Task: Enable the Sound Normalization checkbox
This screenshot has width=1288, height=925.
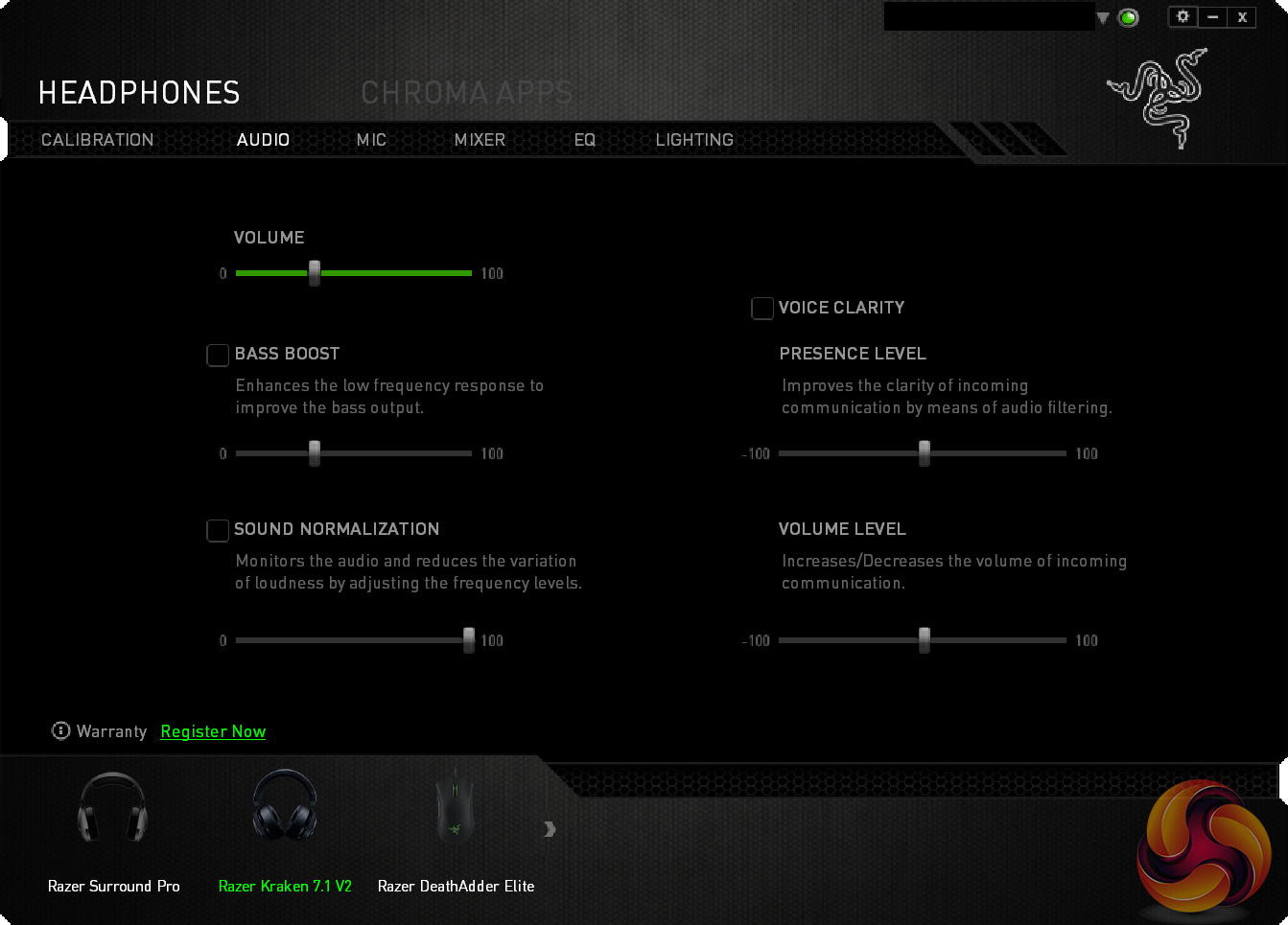Action: click(x=218, y=531)
